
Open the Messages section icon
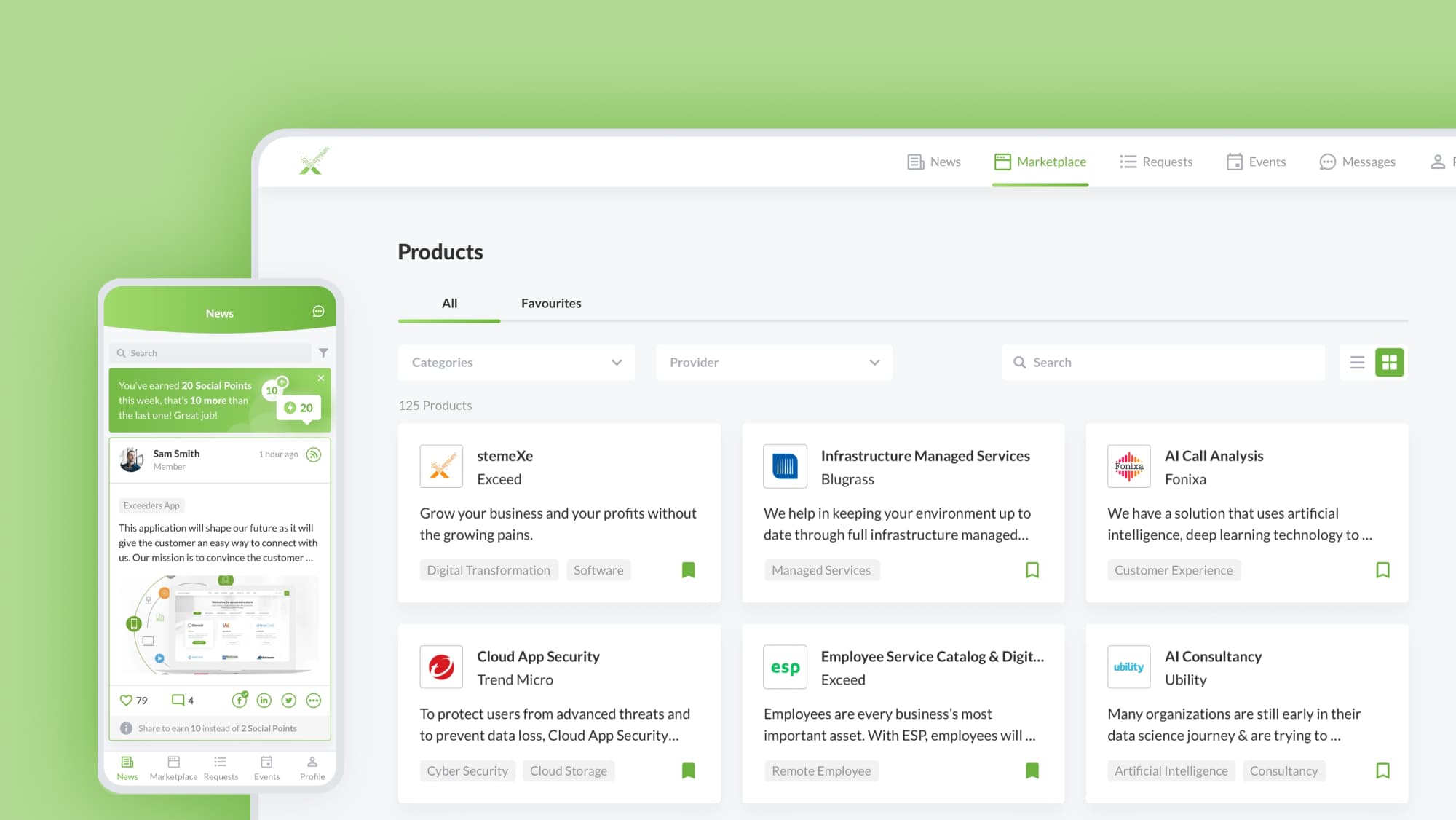[1328, 161]
